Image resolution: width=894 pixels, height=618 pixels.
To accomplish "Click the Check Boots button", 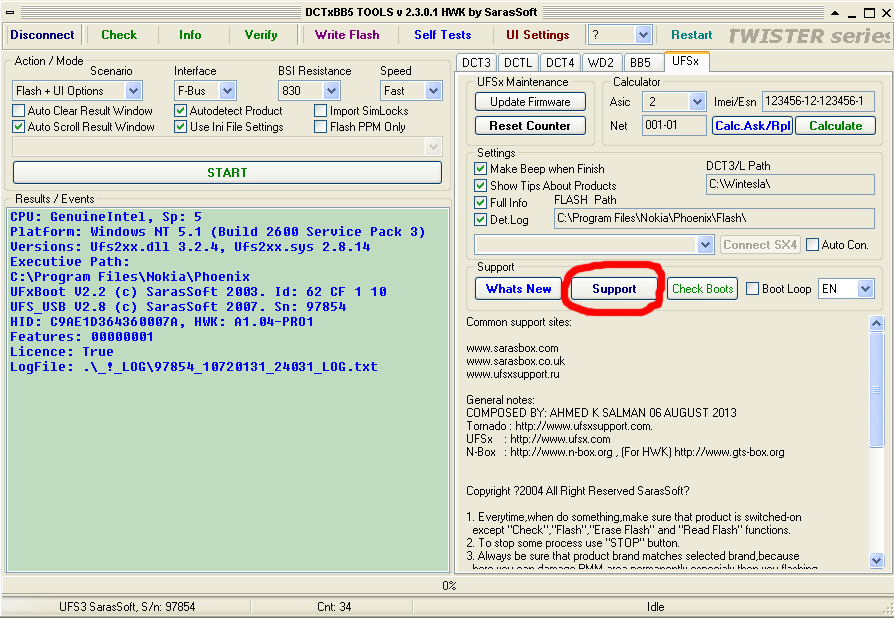I will click(702, 288).
